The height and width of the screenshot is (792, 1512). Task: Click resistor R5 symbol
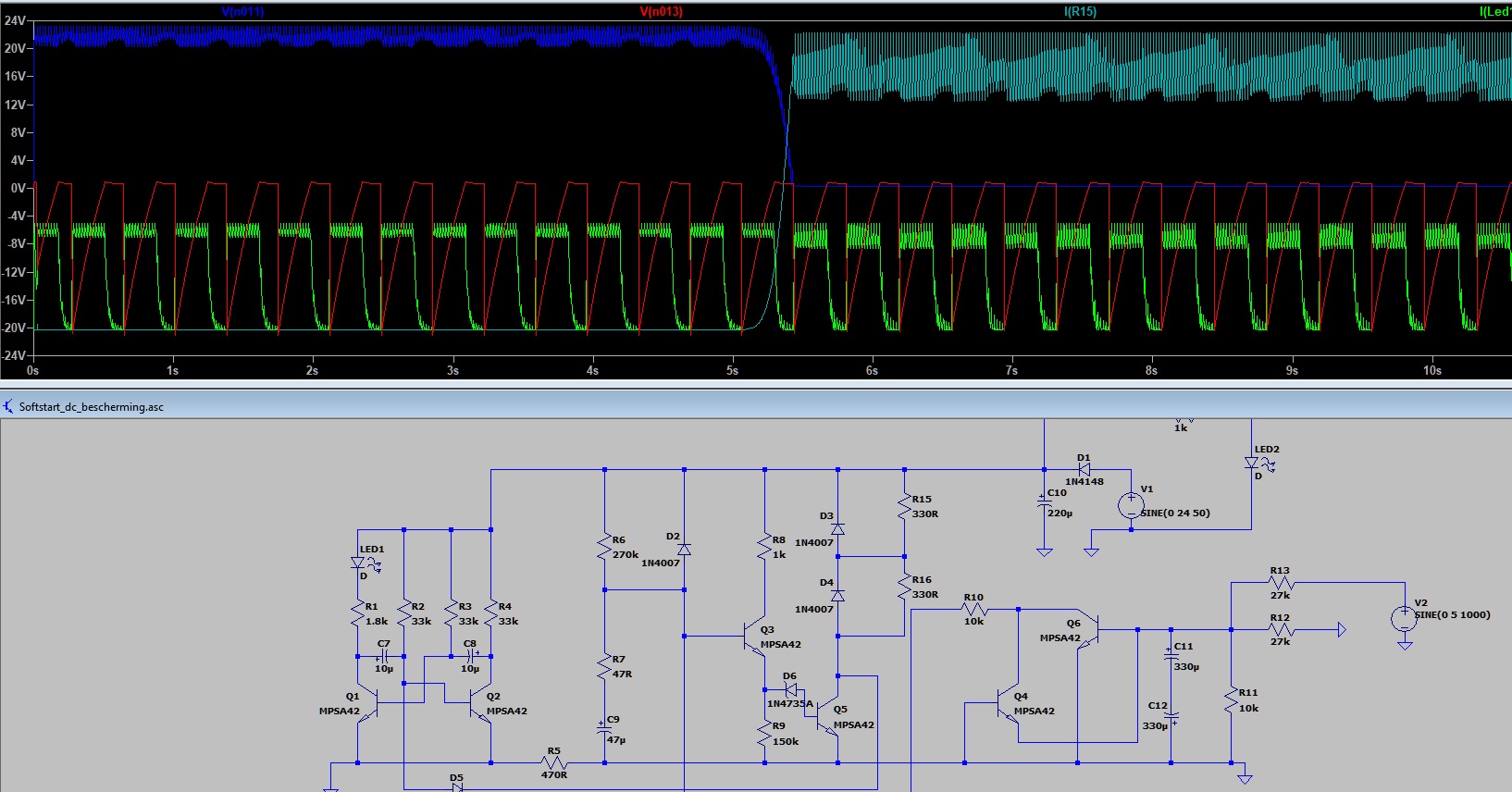pos(554,763)
